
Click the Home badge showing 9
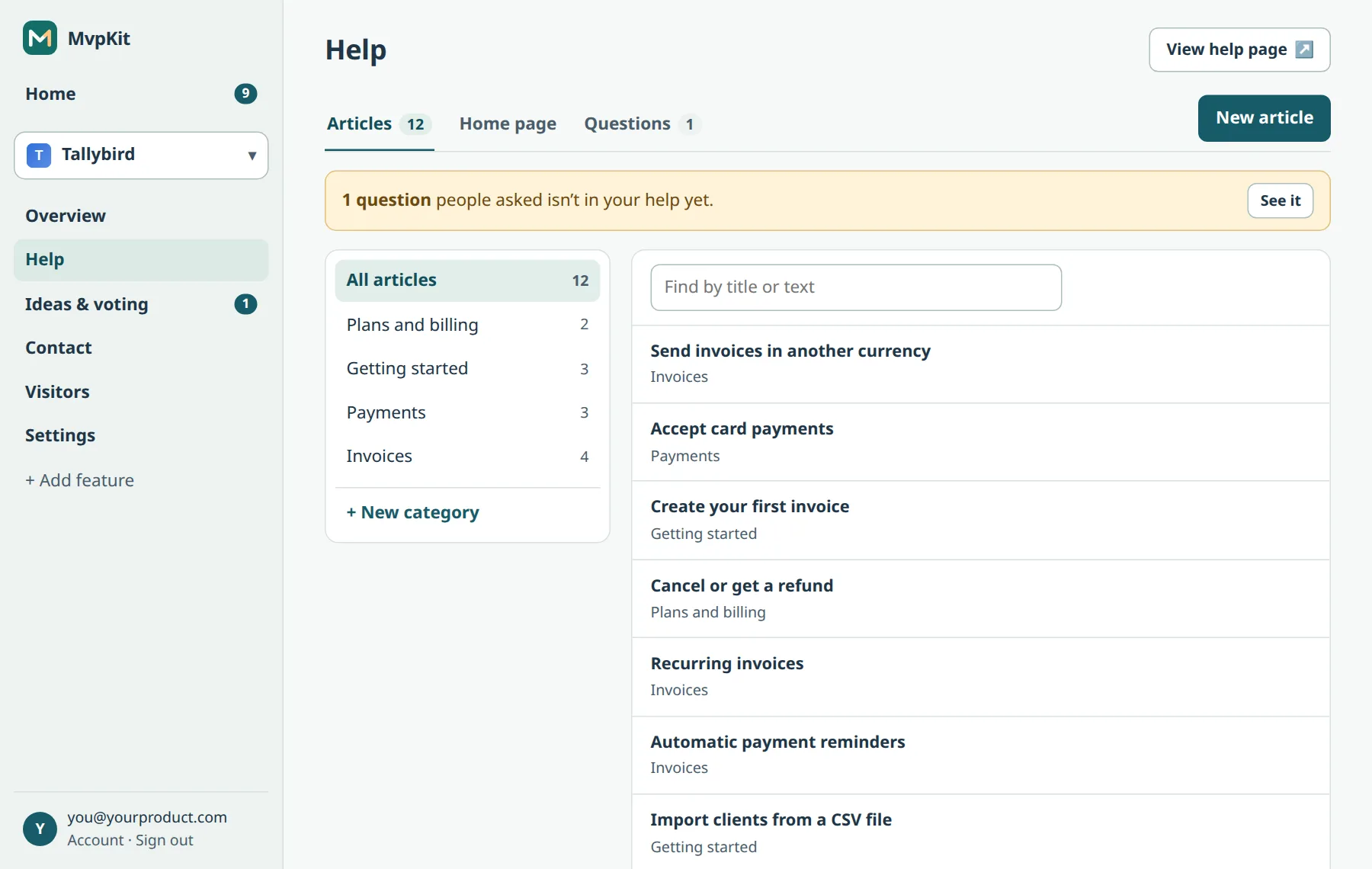pyautogui.click(x=245, y=94)
